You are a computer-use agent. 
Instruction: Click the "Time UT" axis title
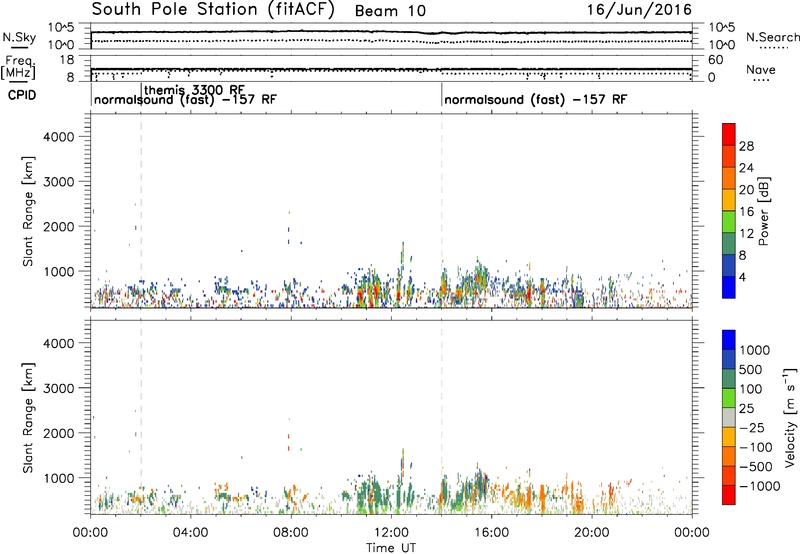[x=391, y=548]
